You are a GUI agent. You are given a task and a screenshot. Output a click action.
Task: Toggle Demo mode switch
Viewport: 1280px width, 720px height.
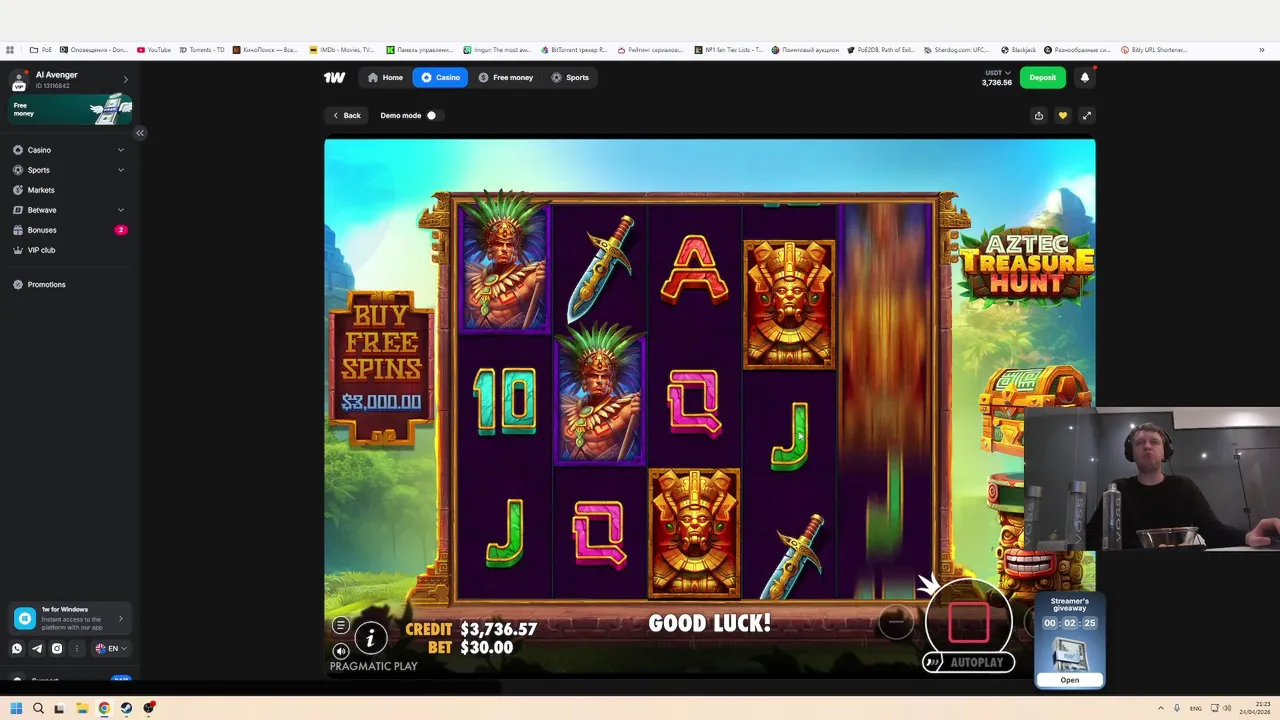[431, 115]
